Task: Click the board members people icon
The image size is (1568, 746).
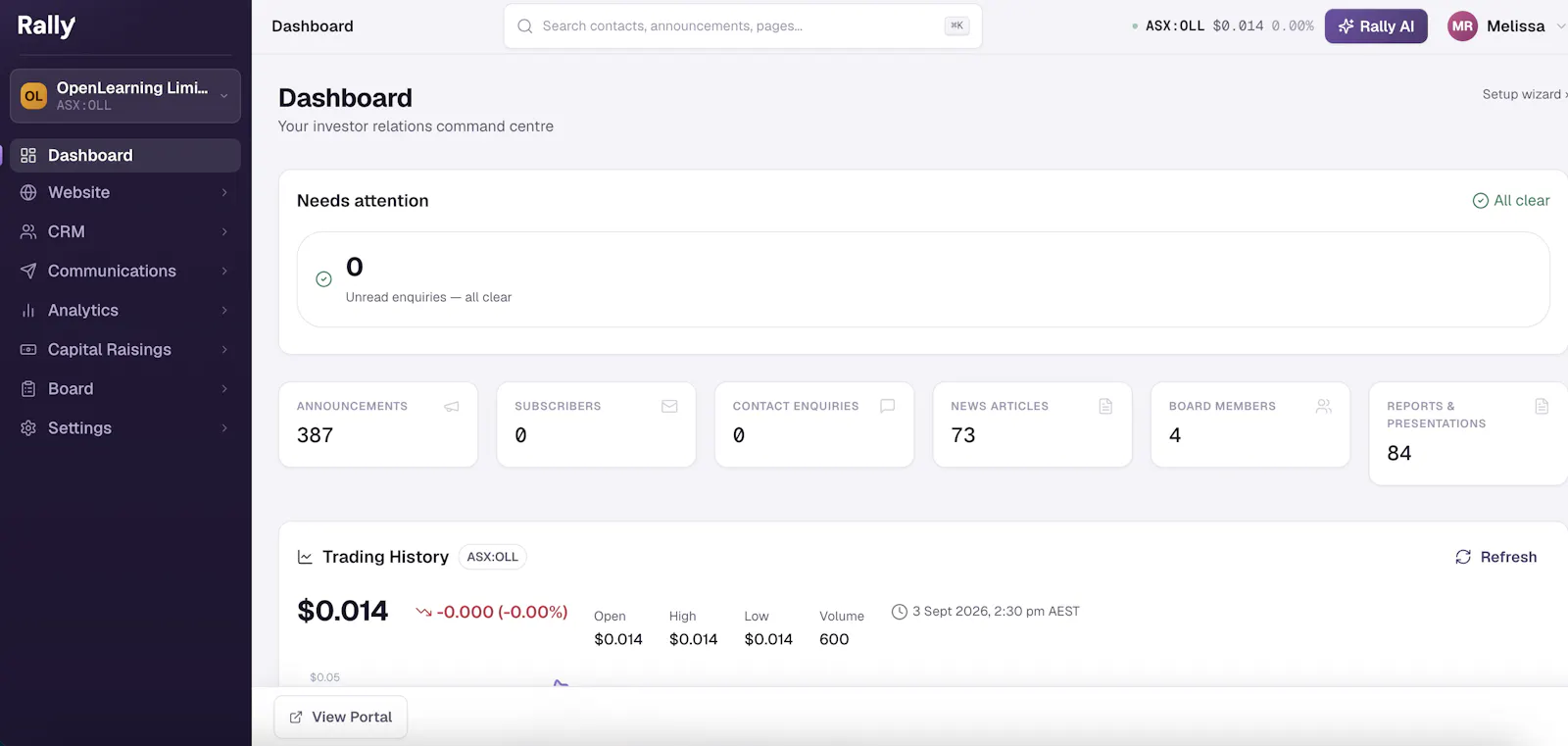Action: 1323,406
